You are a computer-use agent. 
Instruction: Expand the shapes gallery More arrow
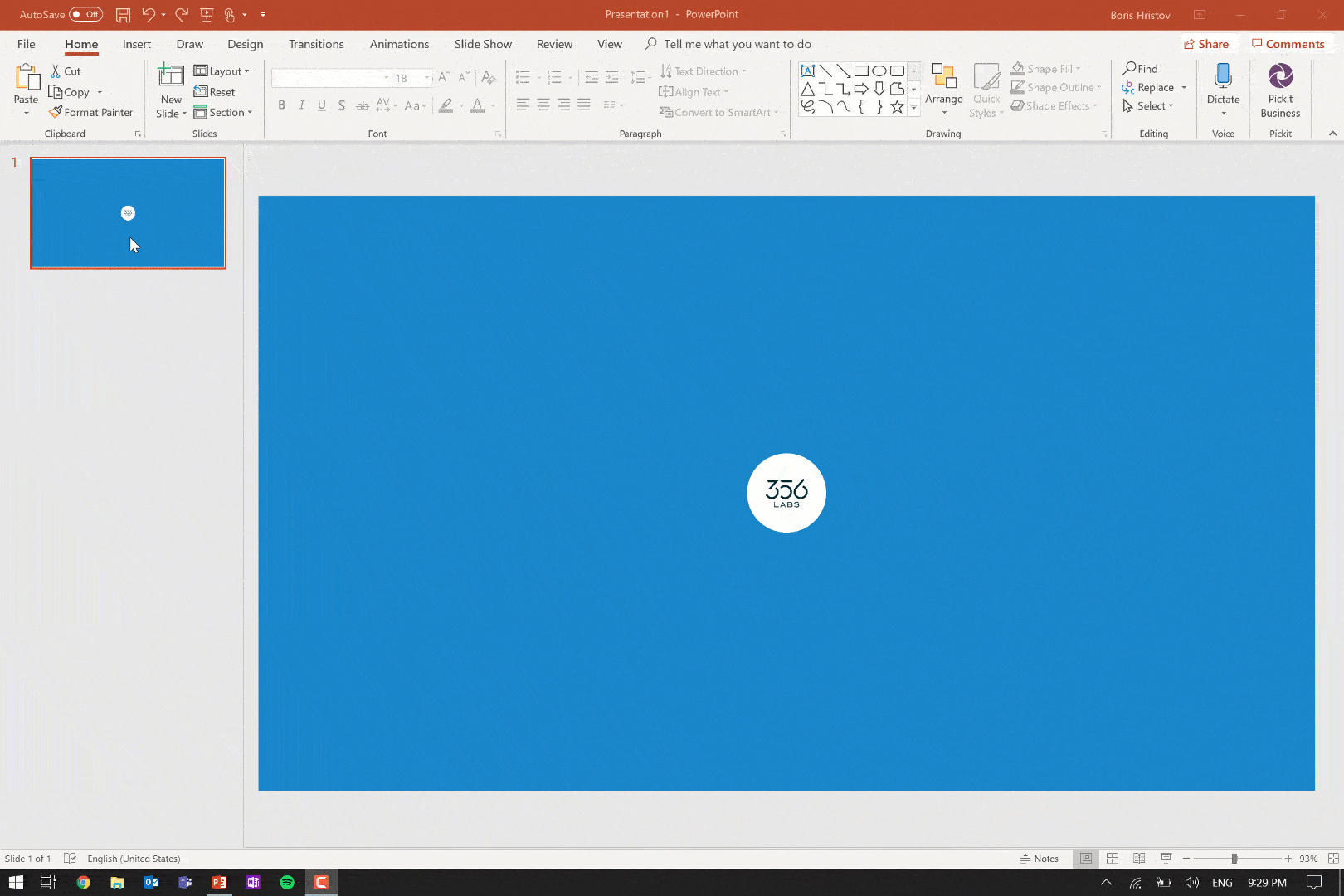pyautogui.click(x=914, y=107)
